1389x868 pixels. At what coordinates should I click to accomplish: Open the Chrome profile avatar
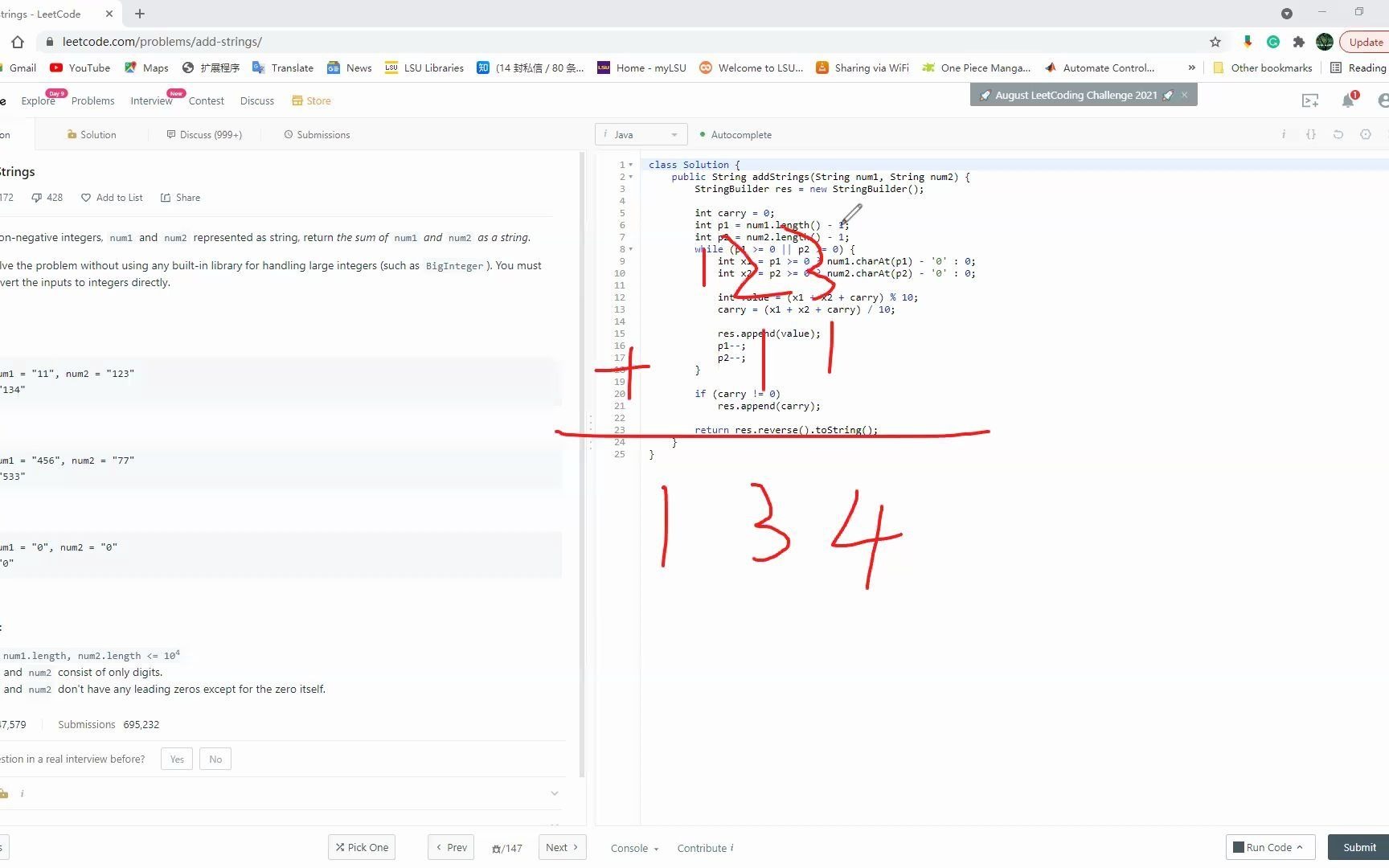(x=1325, y=42)
